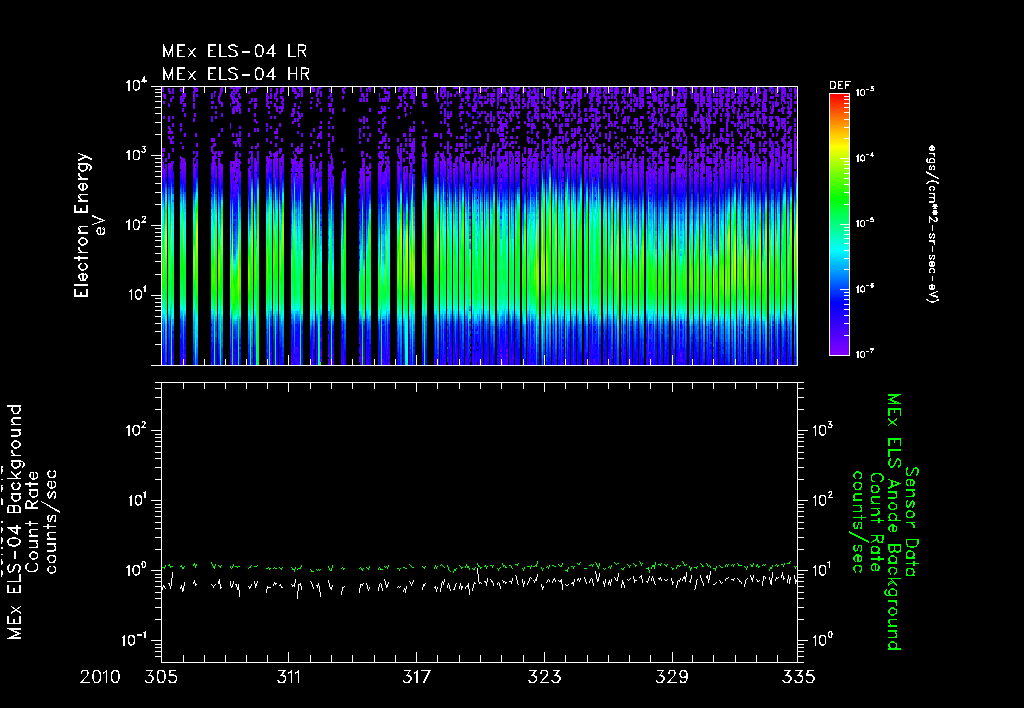Click the green anode background trace line
The width and height of the screenshot is (1024, 708).
pyautogui.click(x=480, y=566)
